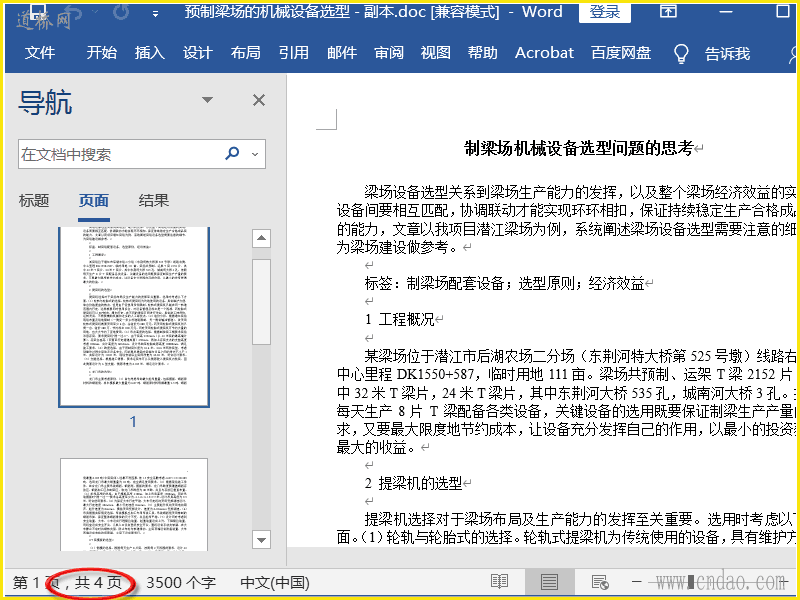Click the Undo arrow in title bar
800x600 pixels.
click(72, 12)
